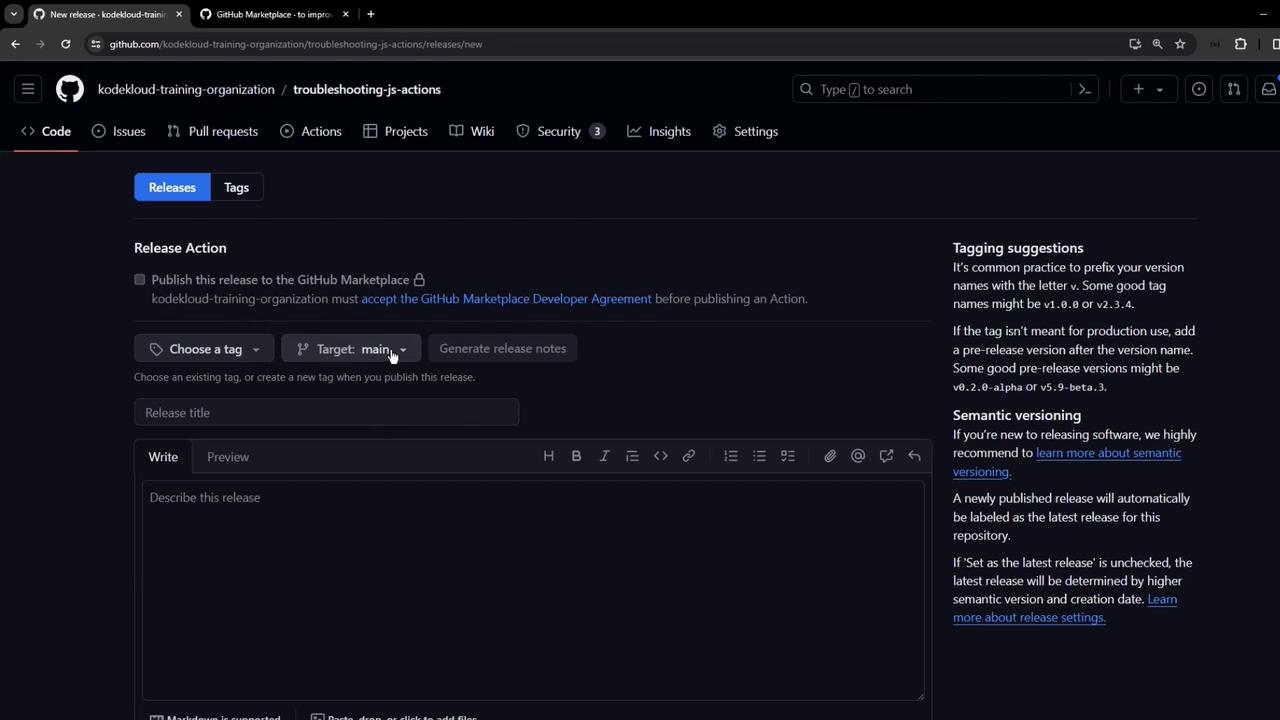
Task: Add a link in the editor toolbar
Action: click(689, 456)
